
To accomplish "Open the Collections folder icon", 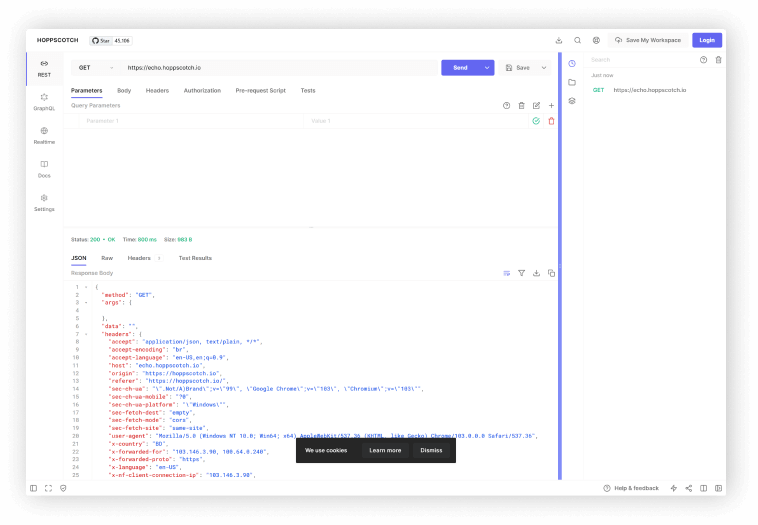I will point(572,82).
